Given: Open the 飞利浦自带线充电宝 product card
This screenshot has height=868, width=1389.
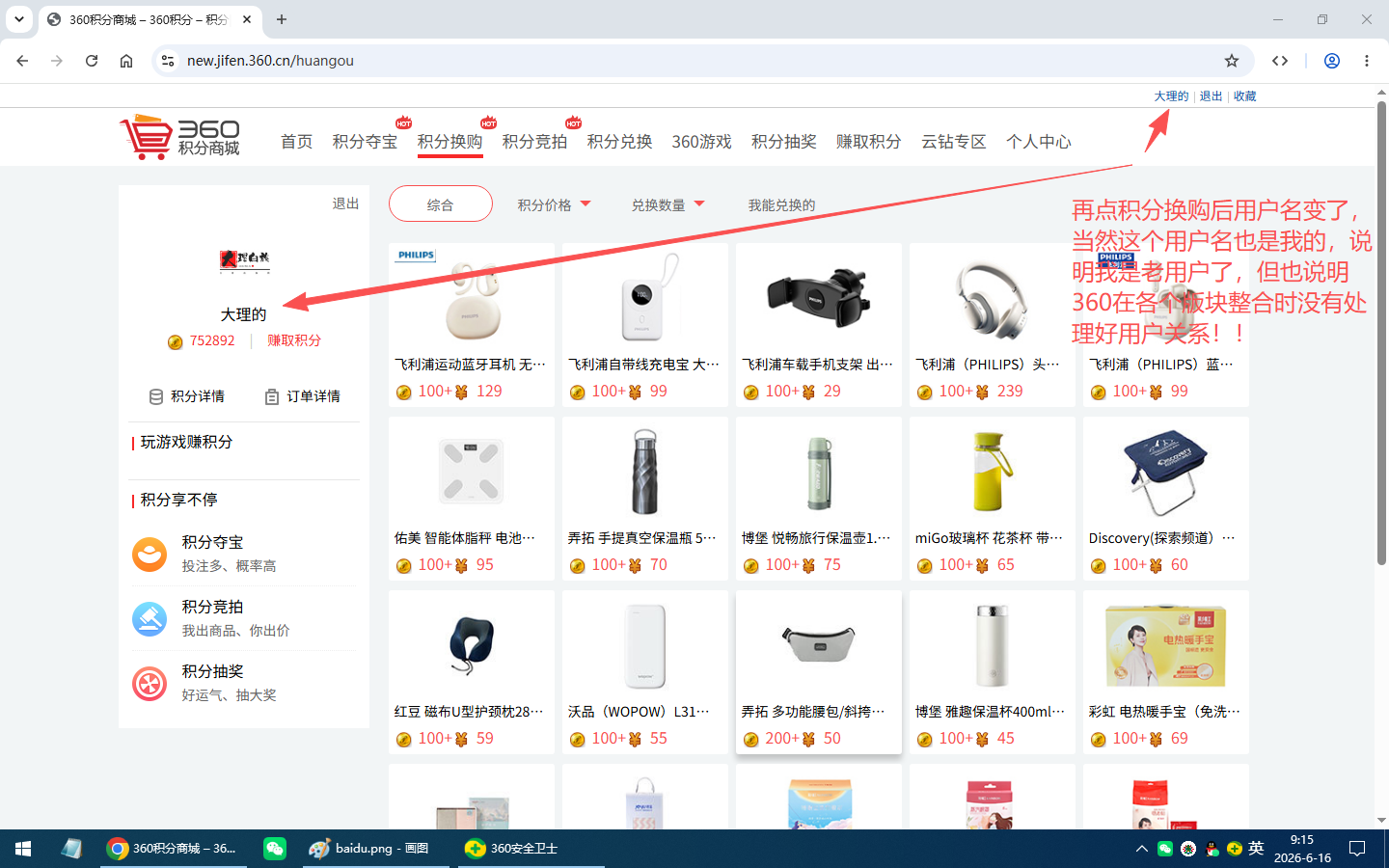Looking at the screenshot, I should (645, 325).
